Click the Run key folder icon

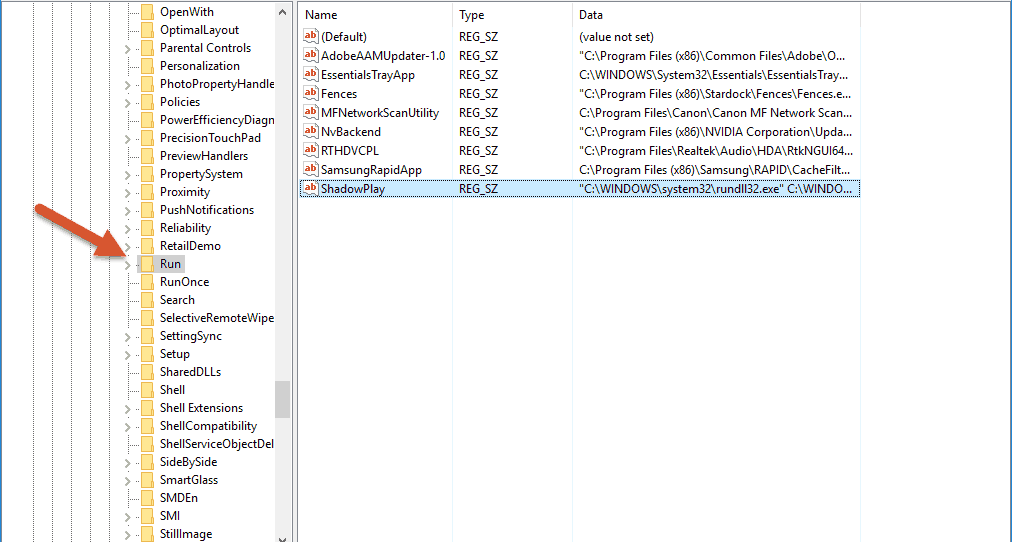(x=147, y=264)
